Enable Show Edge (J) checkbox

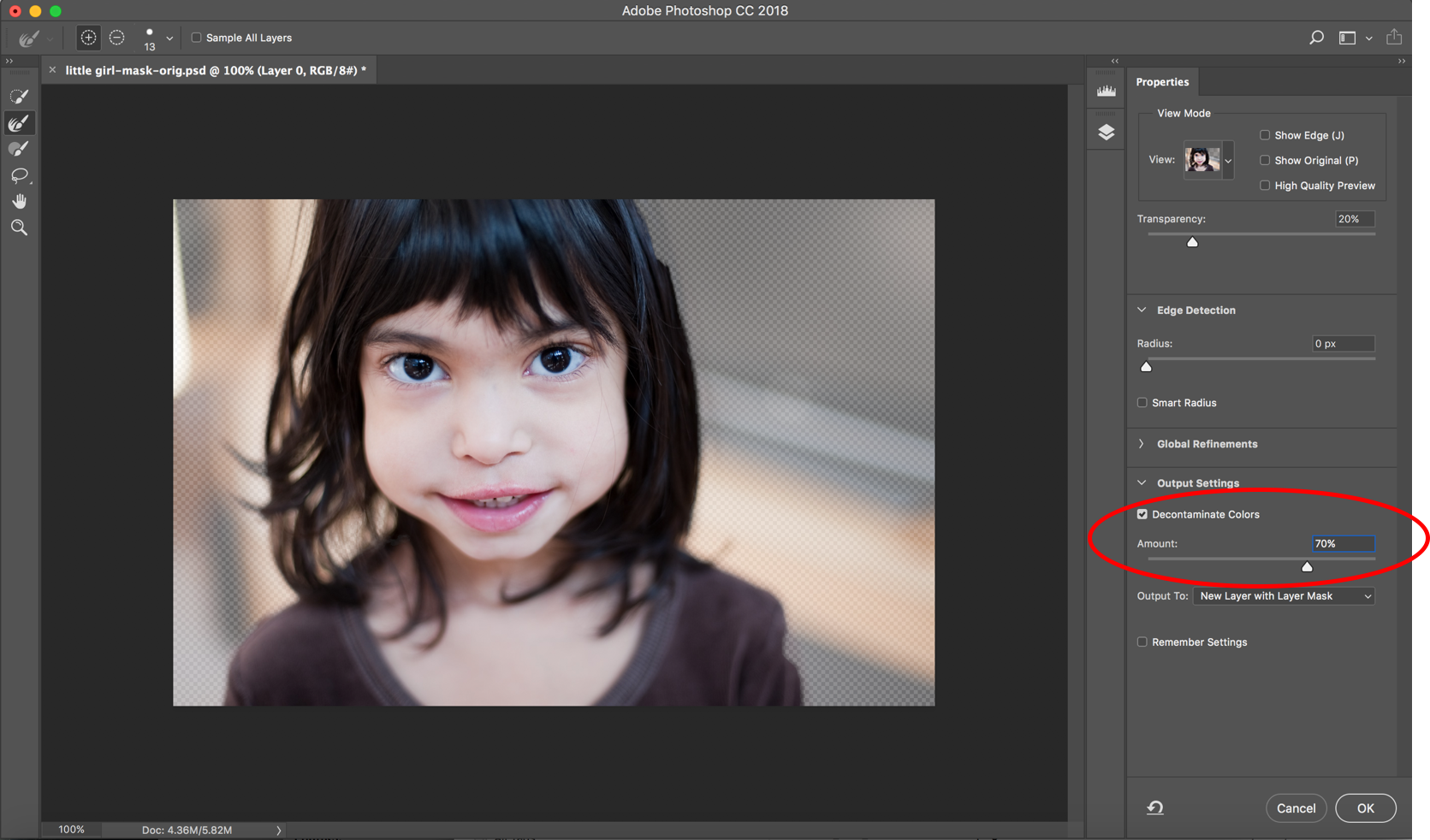pos(1265,135)
